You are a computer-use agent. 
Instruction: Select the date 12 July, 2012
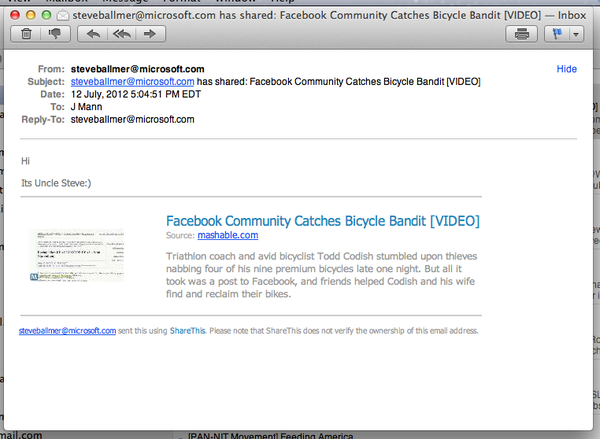point(99,94)
